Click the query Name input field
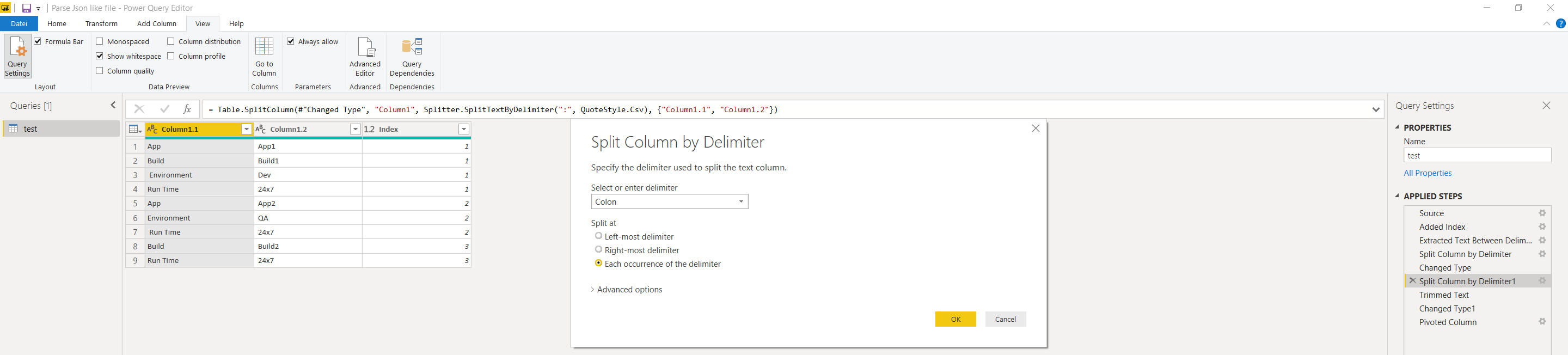The height and width of the screenshot is (355, 1568). pyautogui.click(x=1477, y=155)
